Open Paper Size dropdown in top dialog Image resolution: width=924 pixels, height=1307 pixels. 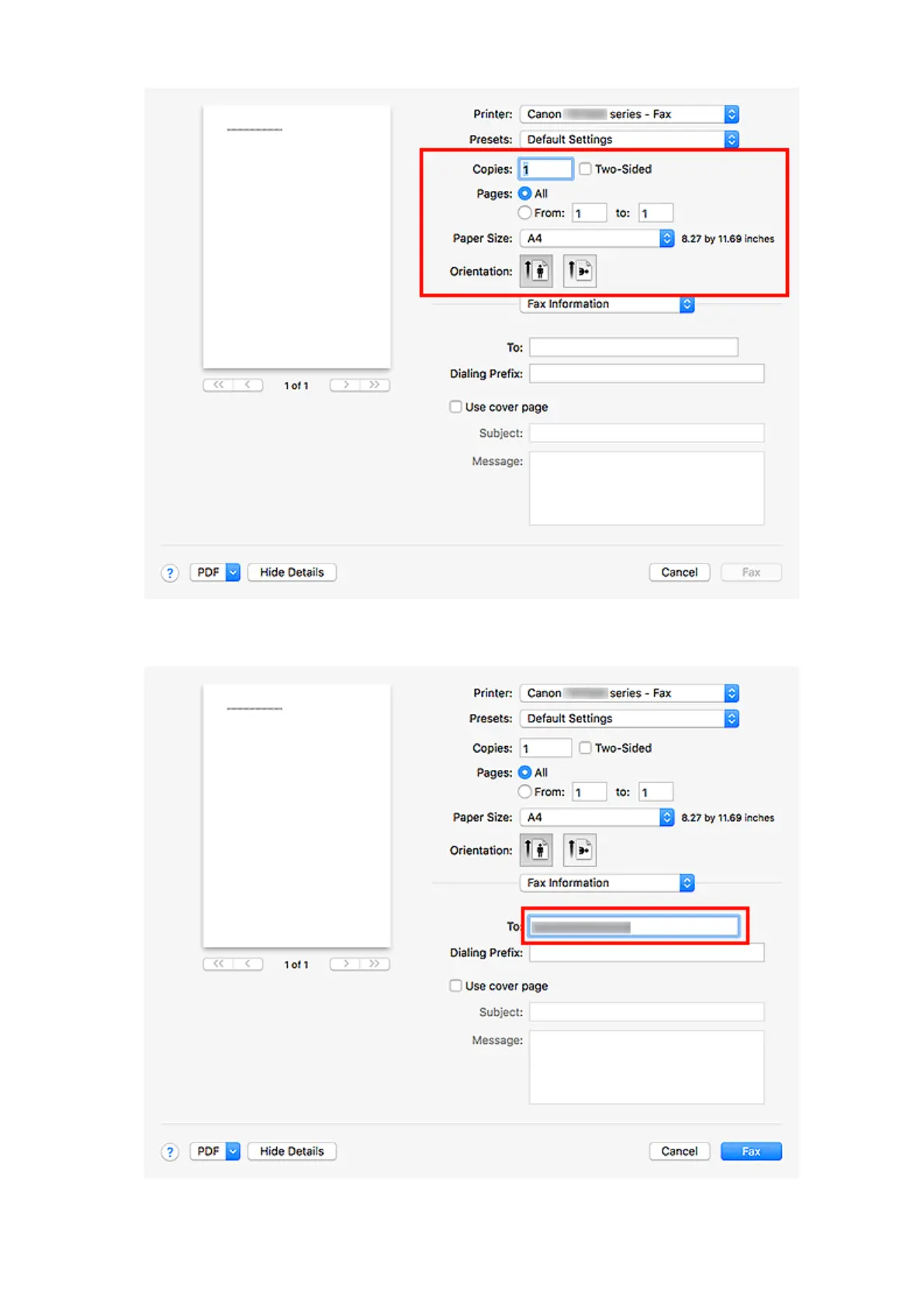597,238
